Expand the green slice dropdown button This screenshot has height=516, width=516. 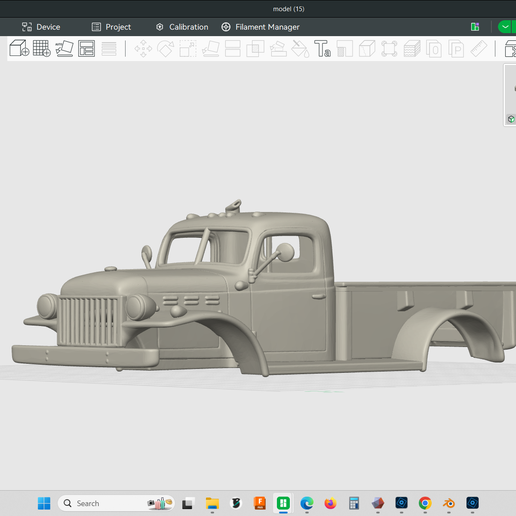point(506,27)
